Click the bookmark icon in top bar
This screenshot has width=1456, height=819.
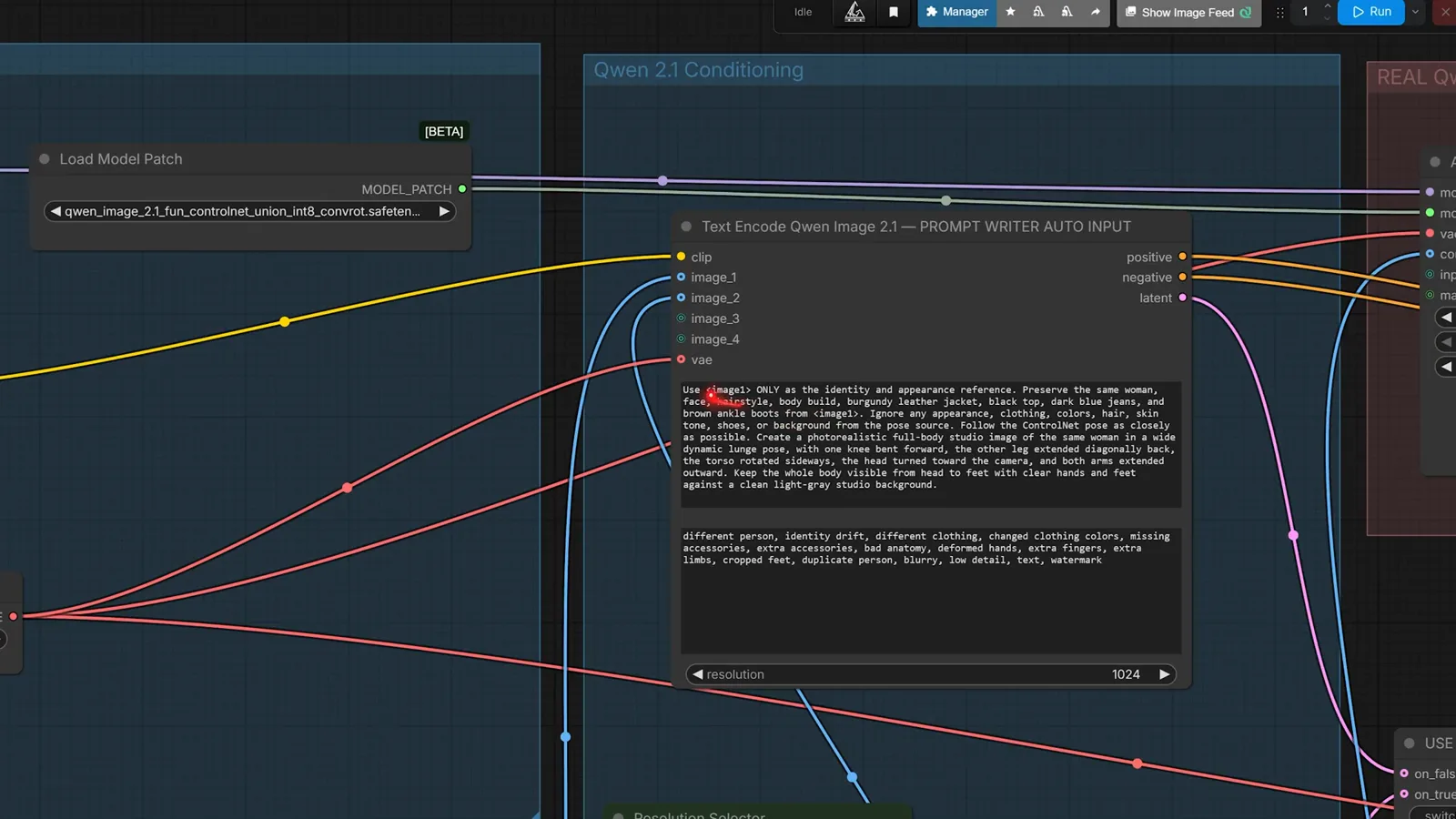tap(894, 12)
